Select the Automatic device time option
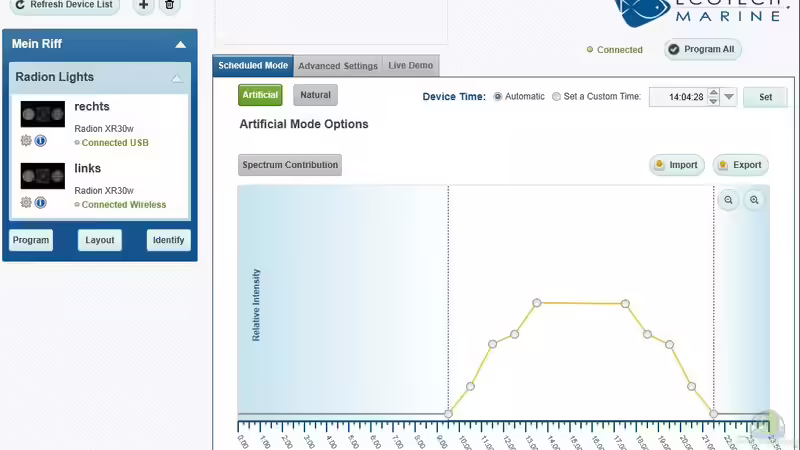The height and width of the screenshot is (450, 800). (x=498, y=97)
